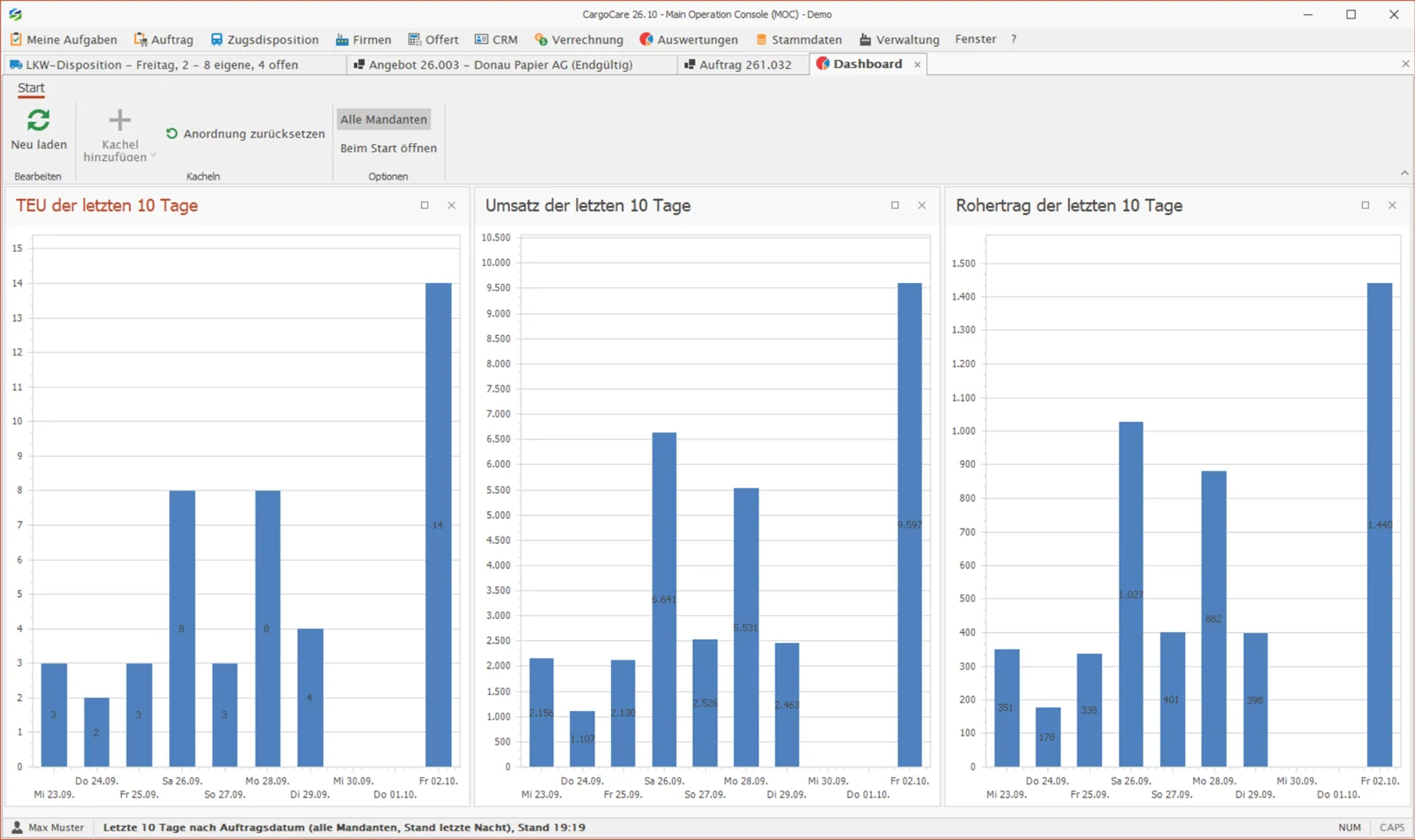Open the Auswertungen menu
The image size is (1415, 840).
pyautogui.click(x=689, y=40)
